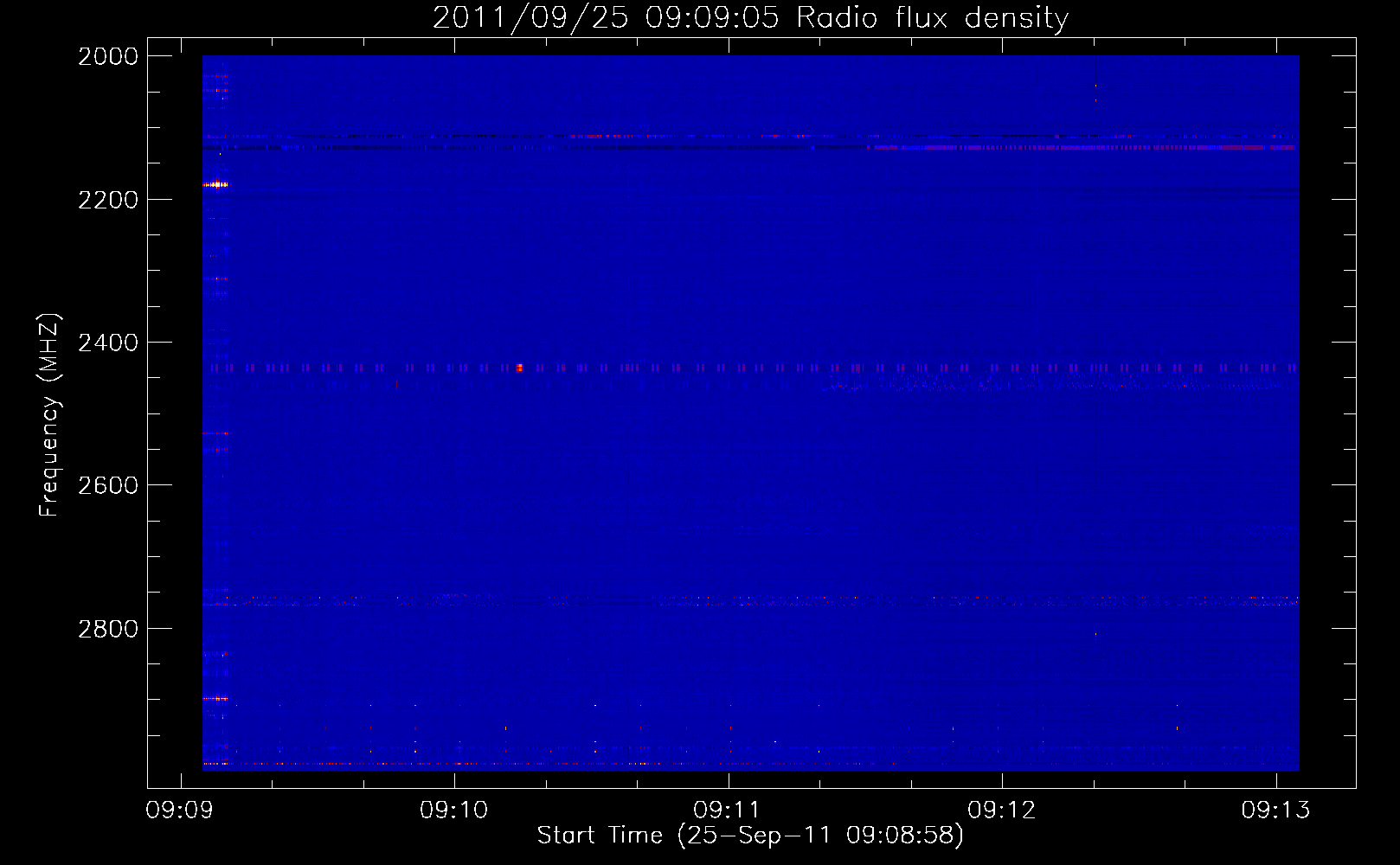Screen dimensions: 1400x865
Task: Click the 2600 frequency tick label
Action: (108, 485)
